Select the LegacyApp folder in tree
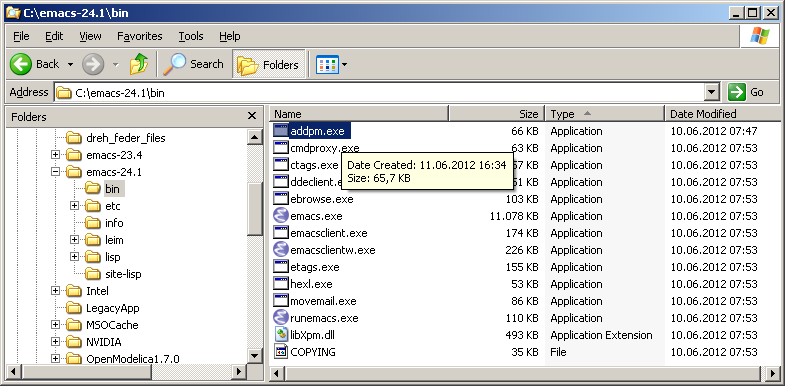 pyautogui.click(x=113, y=308)
